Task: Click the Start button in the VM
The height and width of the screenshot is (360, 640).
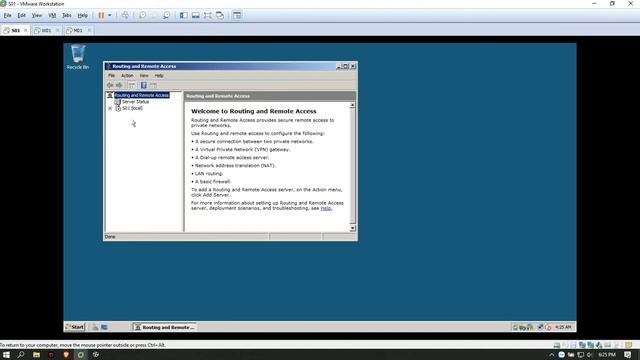Action: (x=75, y=327)
